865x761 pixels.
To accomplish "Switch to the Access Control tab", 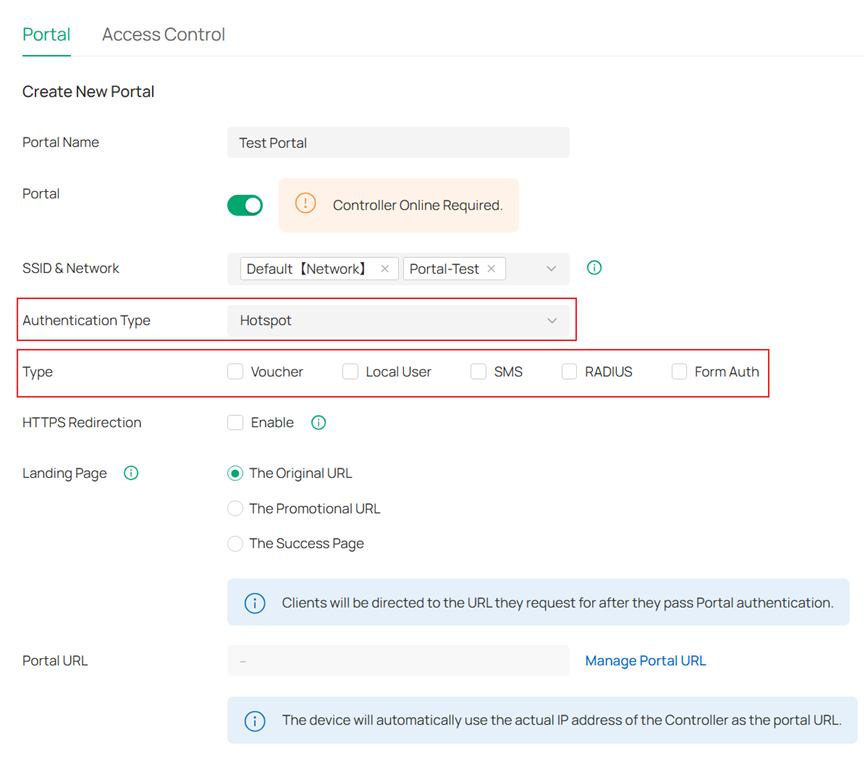I will tap(163, 34).
